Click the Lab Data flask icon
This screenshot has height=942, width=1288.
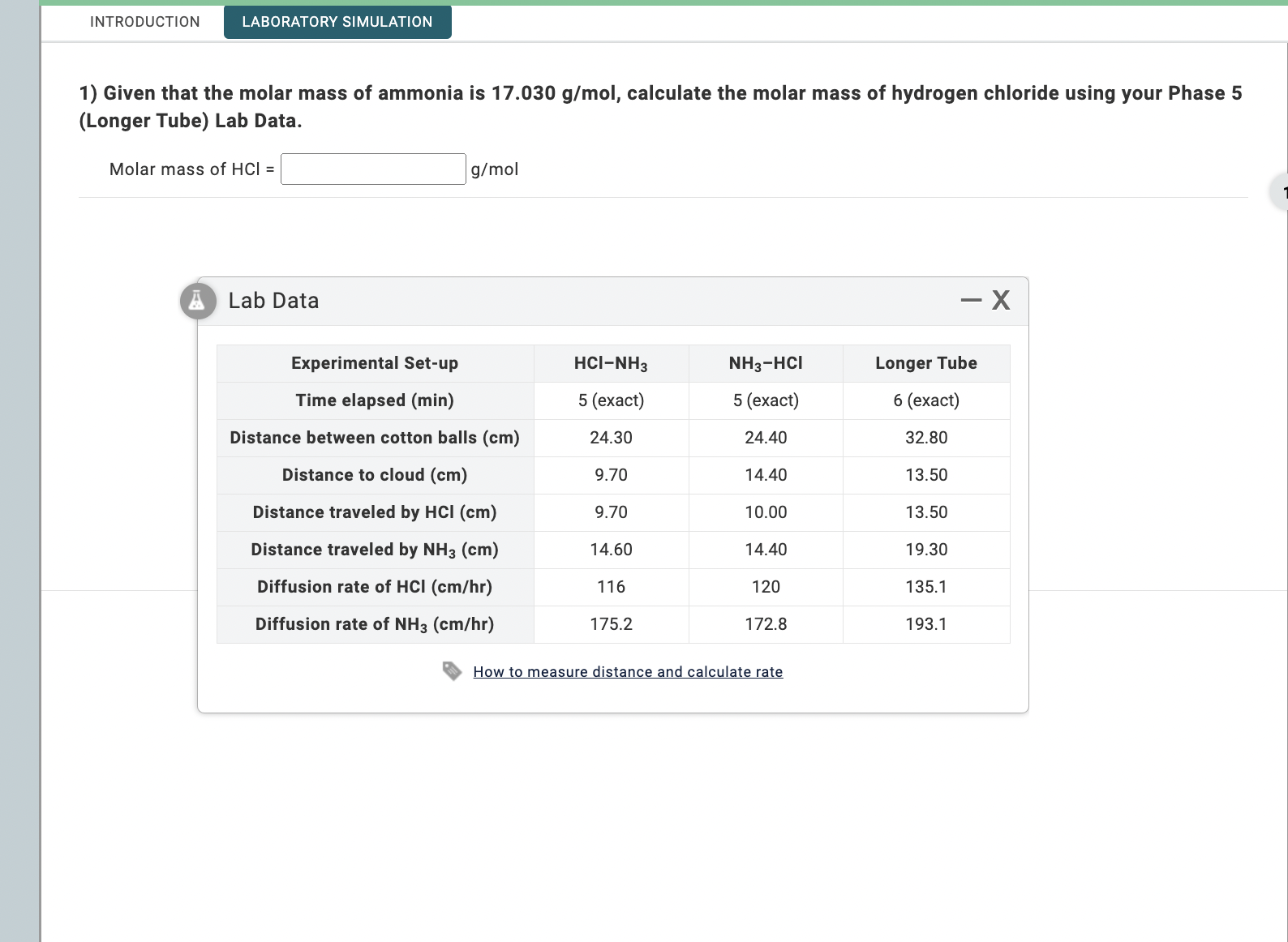pyautogui.click(x=198, y=301)
